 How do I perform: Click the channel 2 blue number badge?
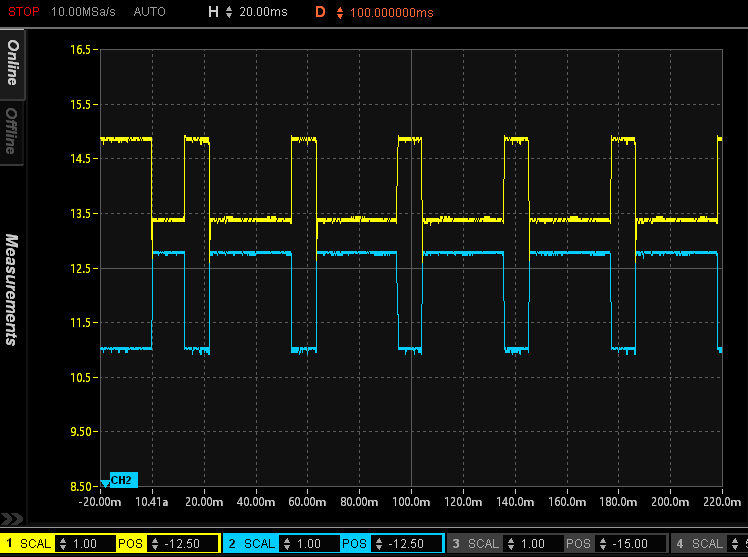tap(232, 543)
